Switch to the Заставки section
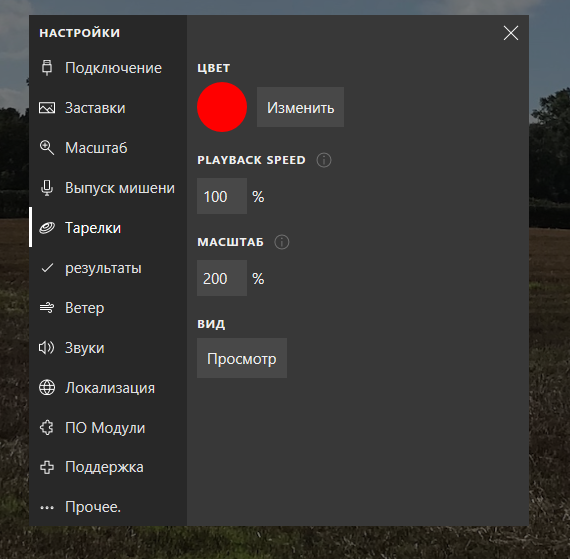Image resolution: width=570 pixels, height=559 pixels. click(108, 108)
